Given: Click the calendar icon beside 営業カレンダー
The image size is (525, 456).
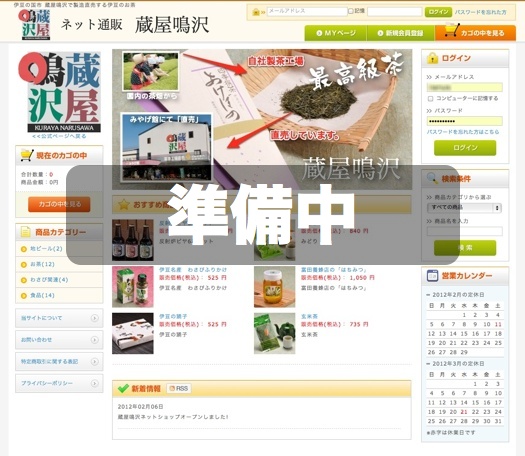Looking at the screenshot, I should coord(432,276).
